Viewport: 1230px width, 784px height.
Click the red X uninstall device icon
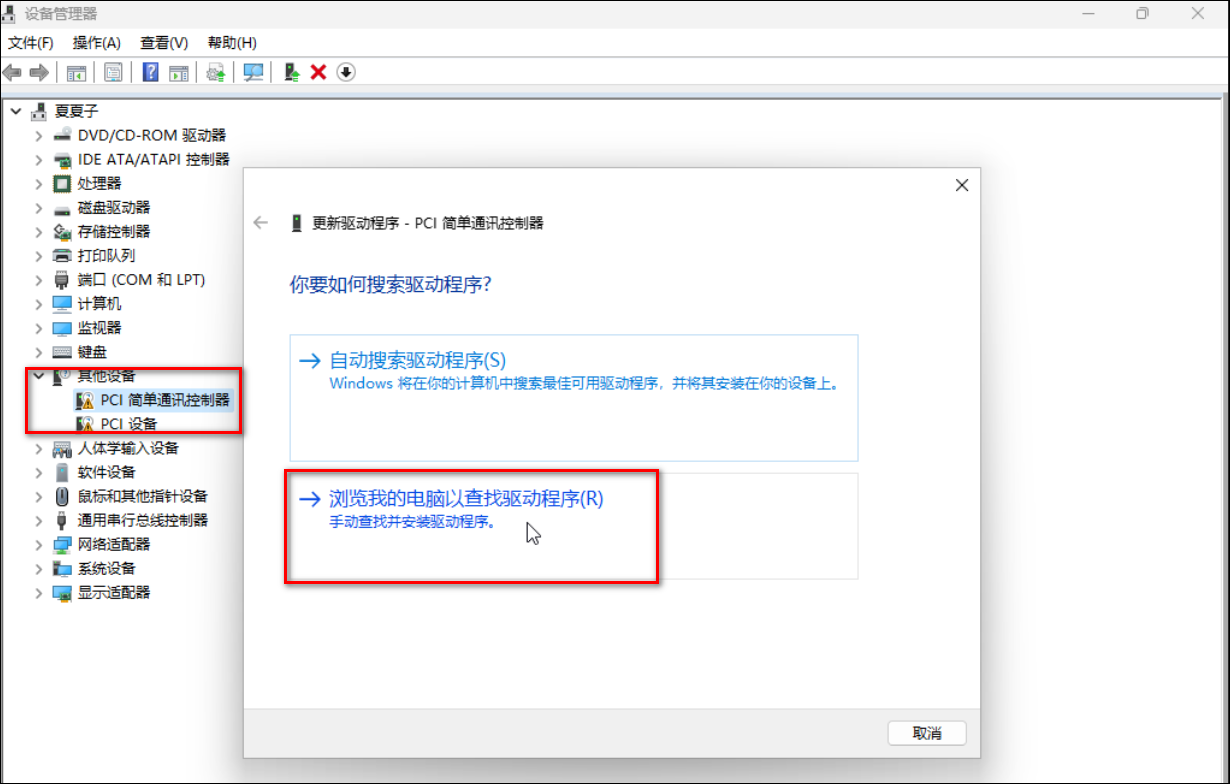pos(319,72)
